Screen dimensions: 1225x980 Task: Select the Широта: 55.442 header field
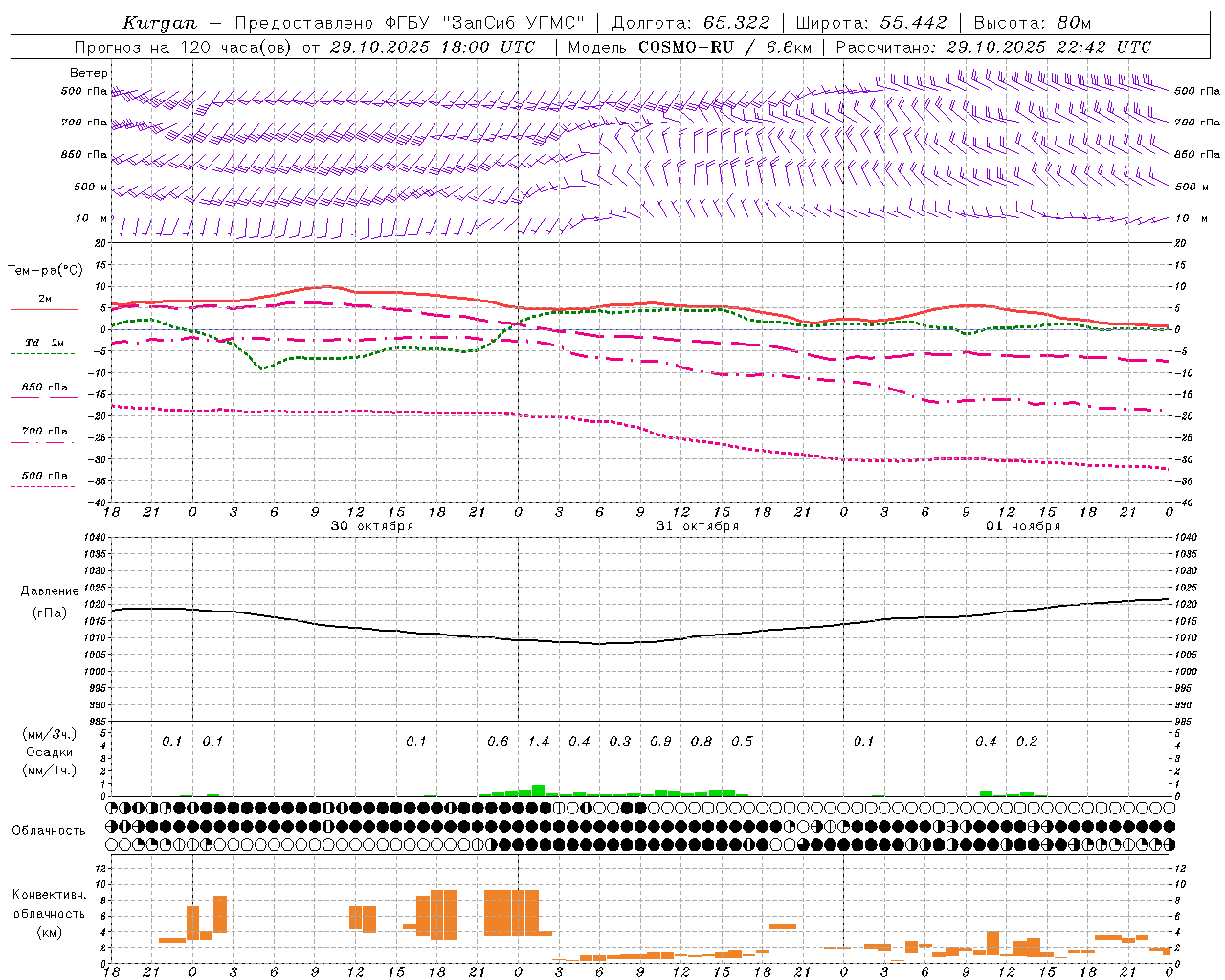click(x=871, y=23)
